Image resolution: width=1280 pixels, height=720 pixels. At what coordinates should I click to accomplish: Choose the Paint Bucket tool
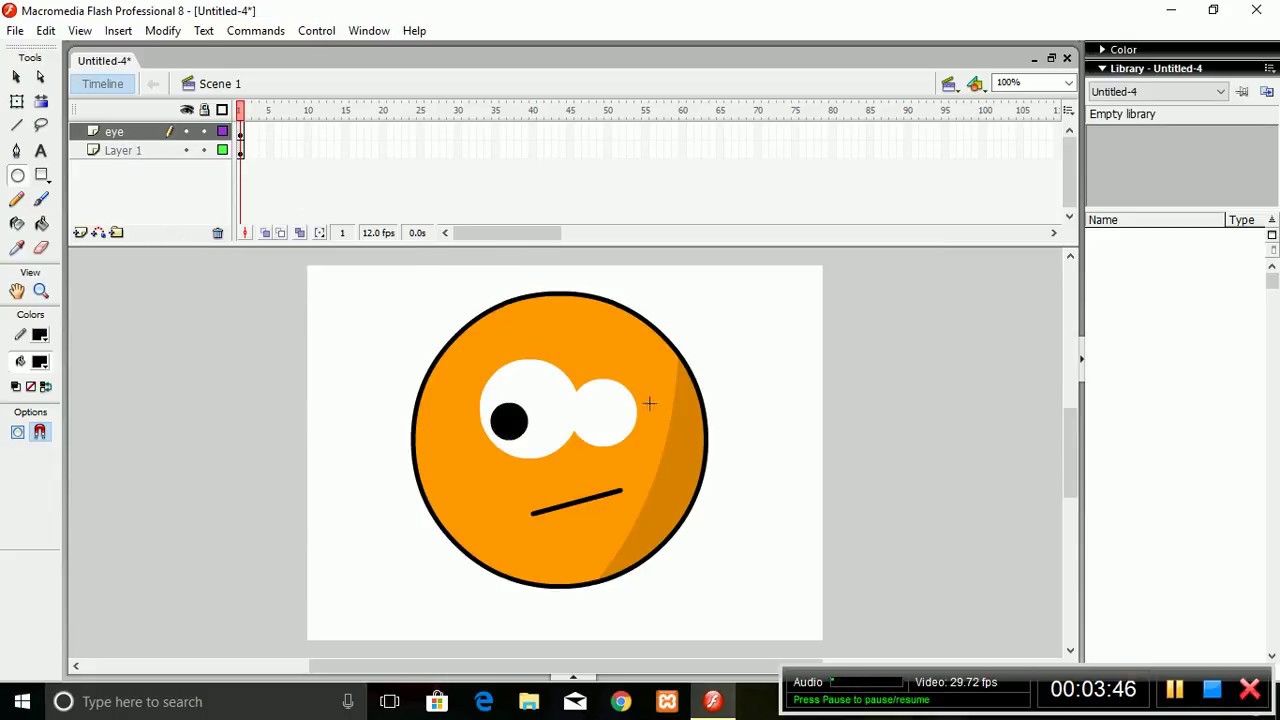[x=41, y=222]
